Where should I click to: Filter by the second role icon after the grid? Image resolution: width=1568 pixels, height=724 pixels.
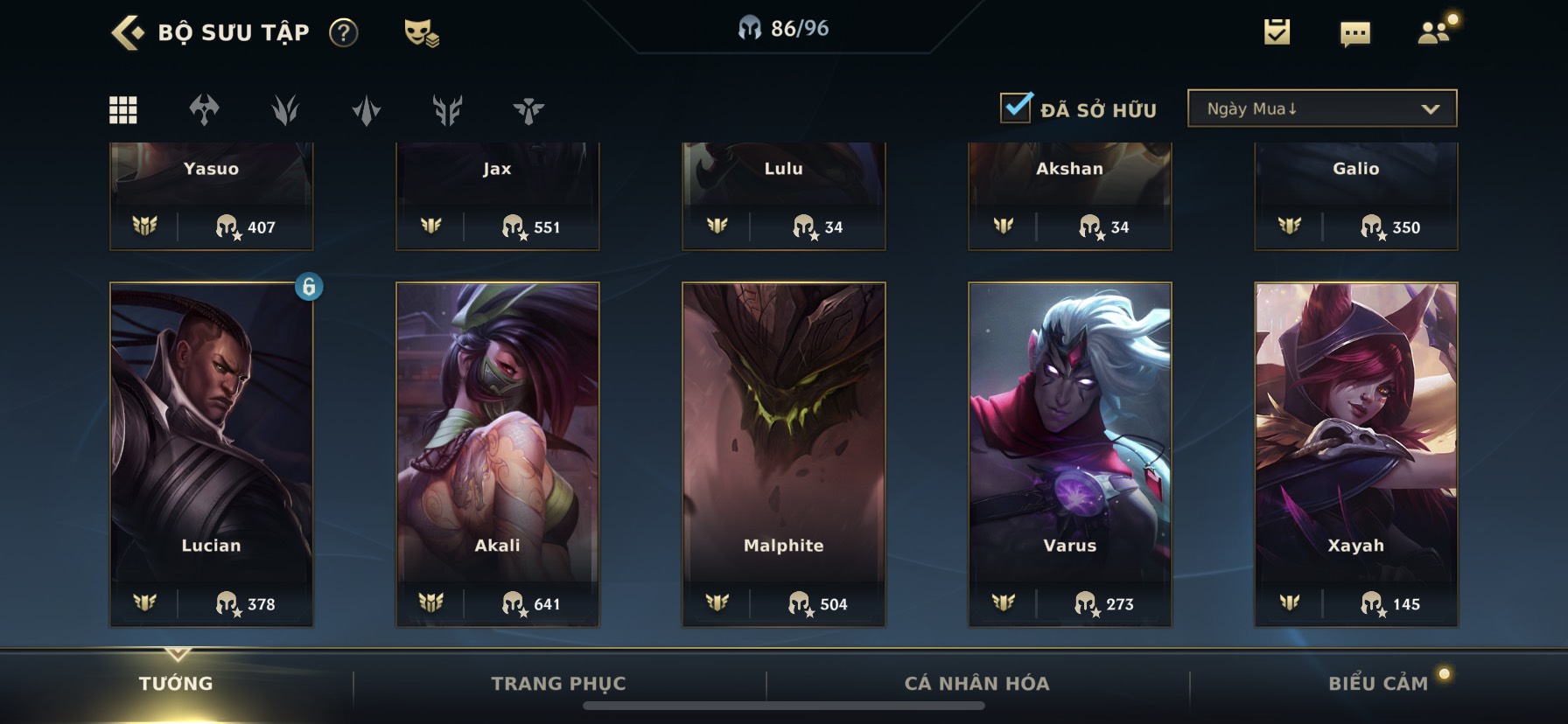pyautogui.click(x=285, y=110)
